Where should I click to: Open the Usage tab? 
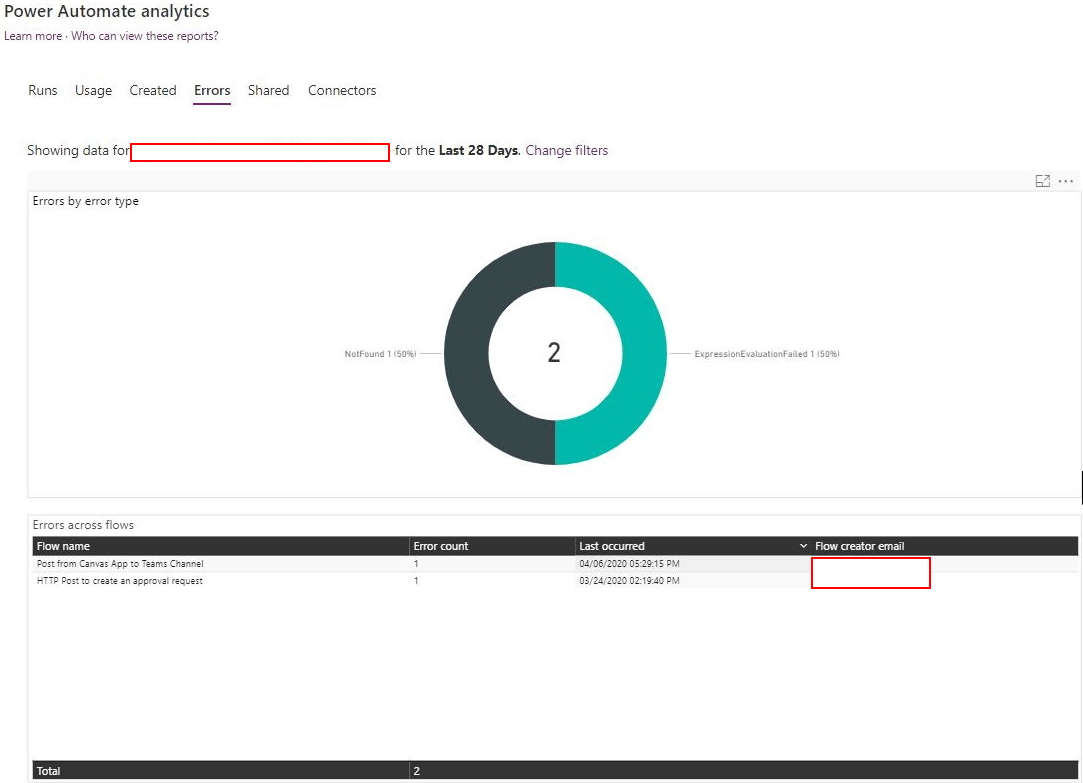tap(93, 90)
